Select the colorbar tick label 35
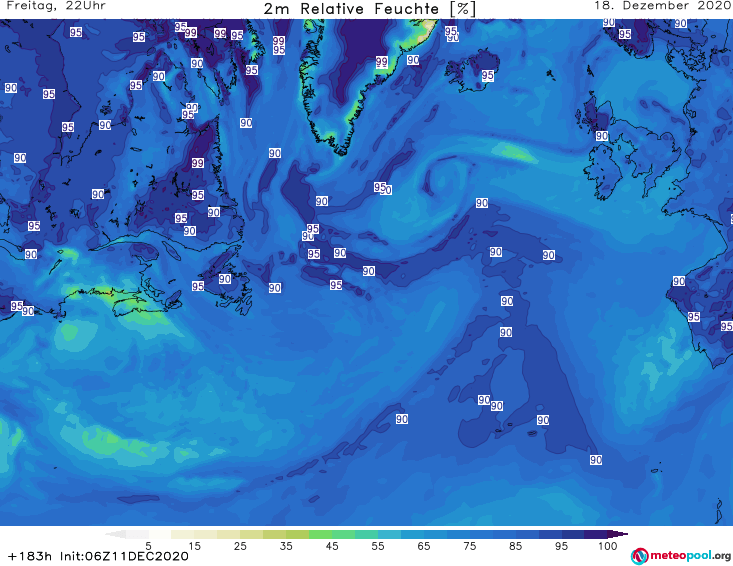The width and height of the screenshot is (733, 566). (286, 546)
